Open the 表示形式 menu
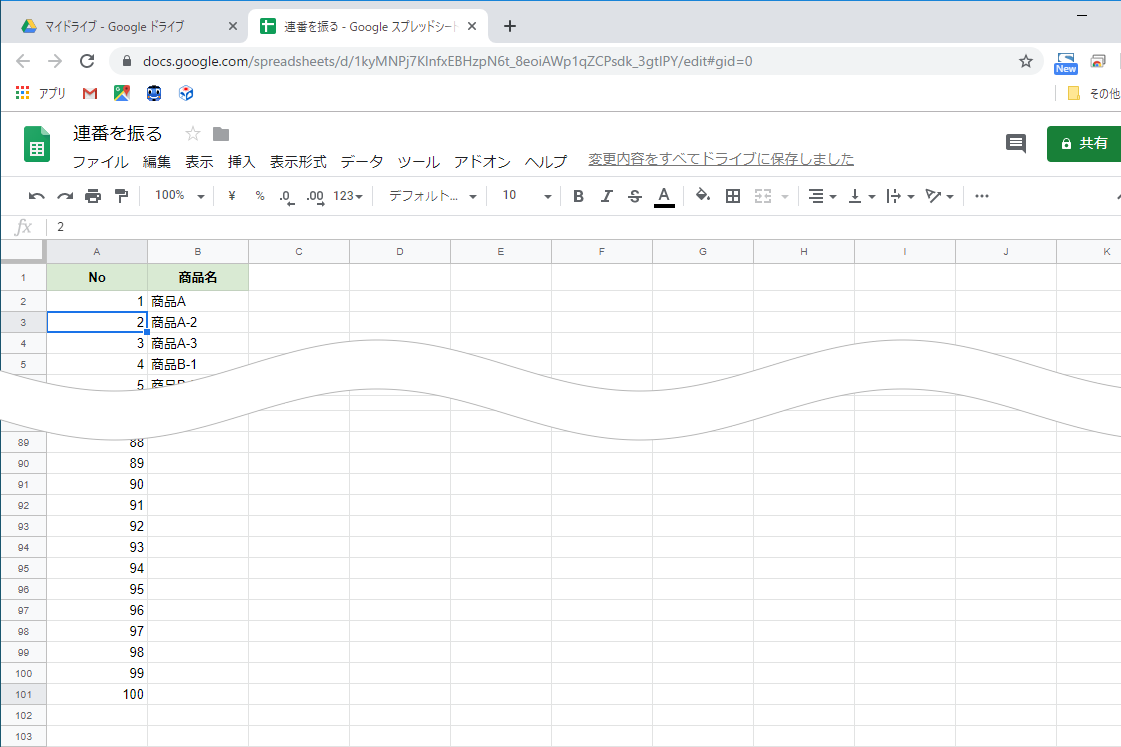Image resolution: width=1121 pixels, height=747 pixels. (298, 162)
